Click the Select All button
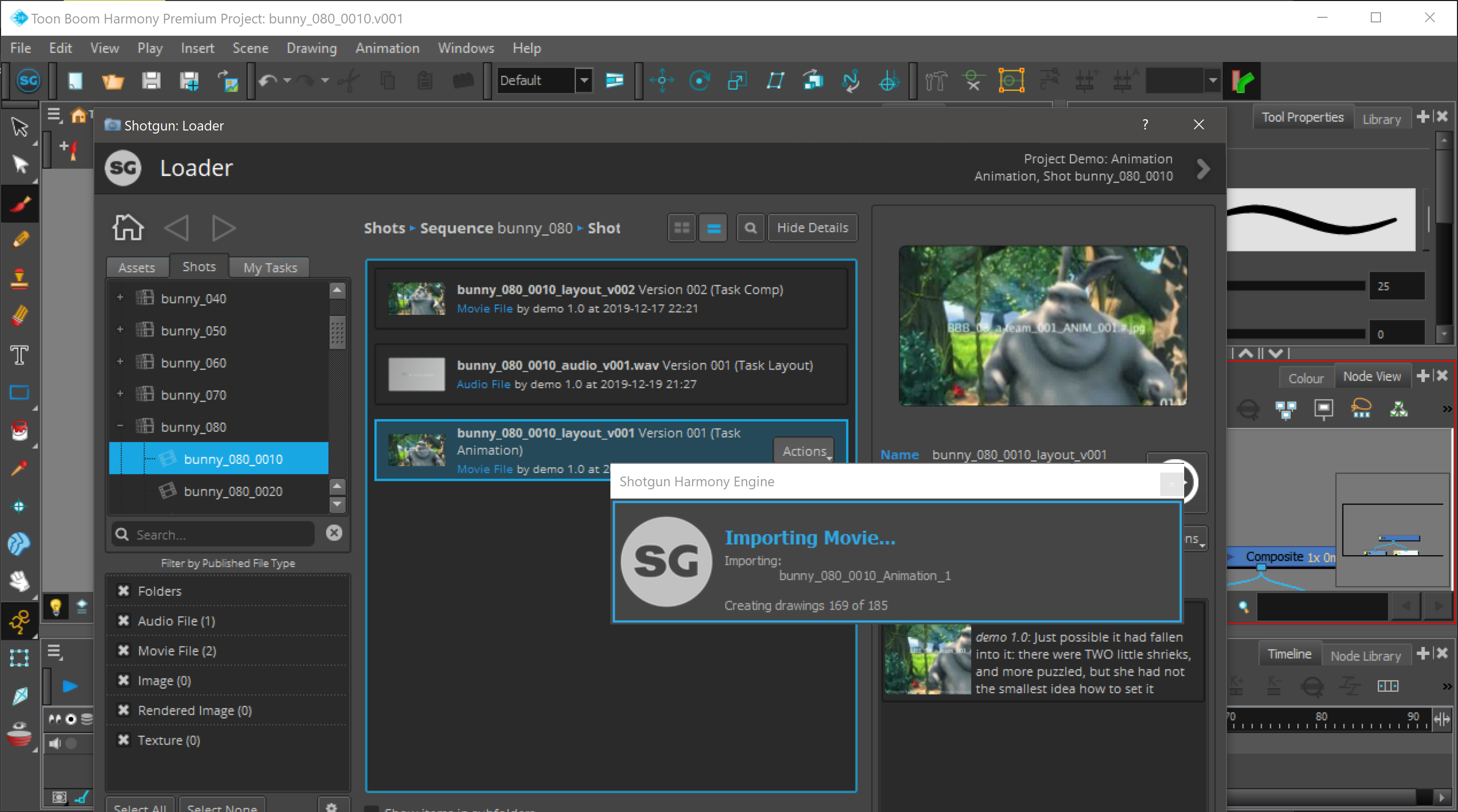 (x=140, y=805)
